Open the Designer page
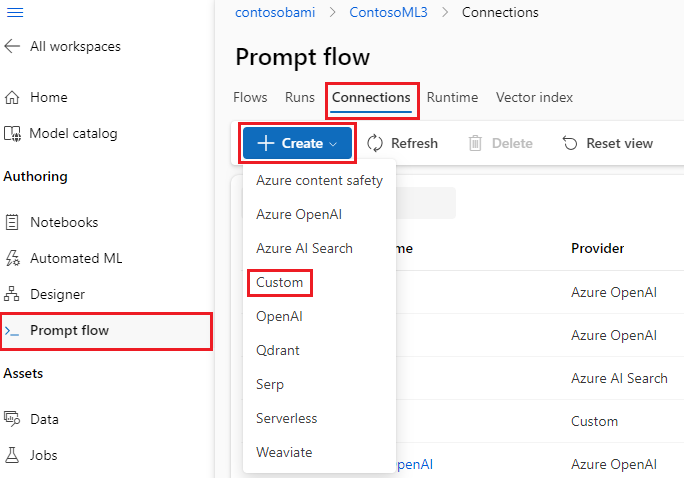Image resolution: width=684 pixels, height=478 pixels. 57,294
